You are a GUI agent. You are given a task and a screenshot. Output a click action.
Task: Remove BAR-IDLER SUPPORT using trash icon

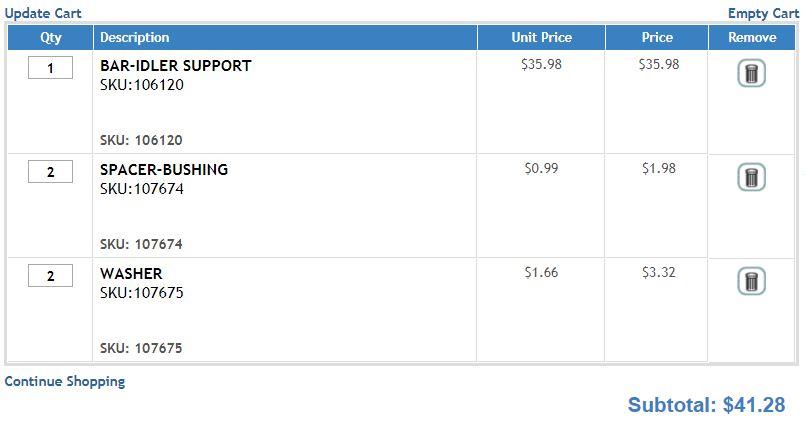click(752, 73)
